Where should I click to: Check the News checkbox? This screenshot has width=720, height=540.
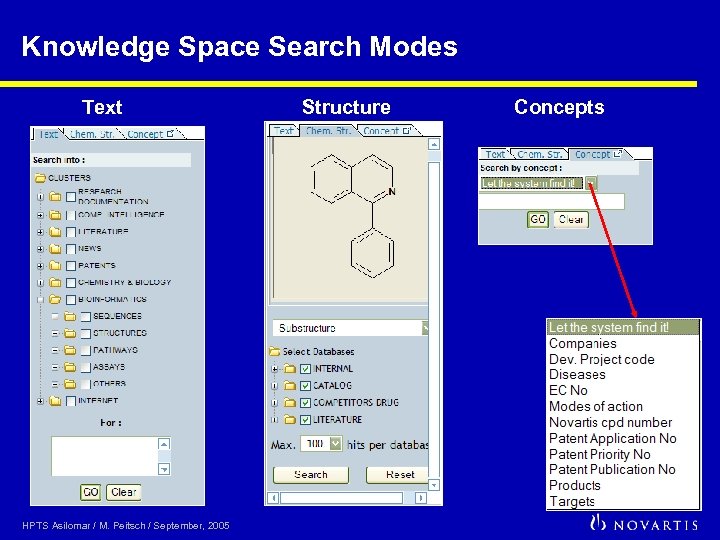pyautogui.click(x=71, y=248)
